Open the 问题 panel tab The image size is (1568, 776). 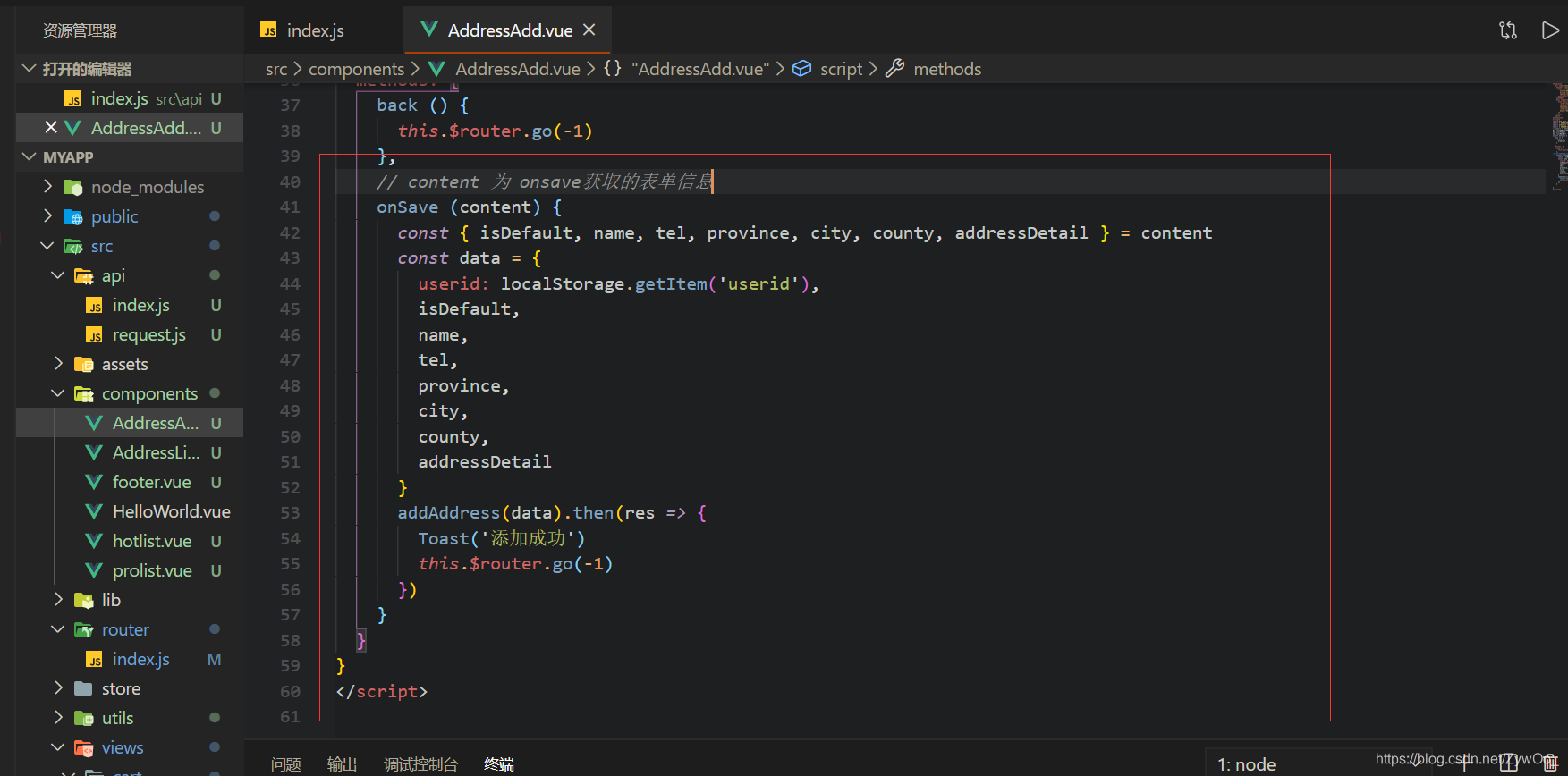coord(286,764)
